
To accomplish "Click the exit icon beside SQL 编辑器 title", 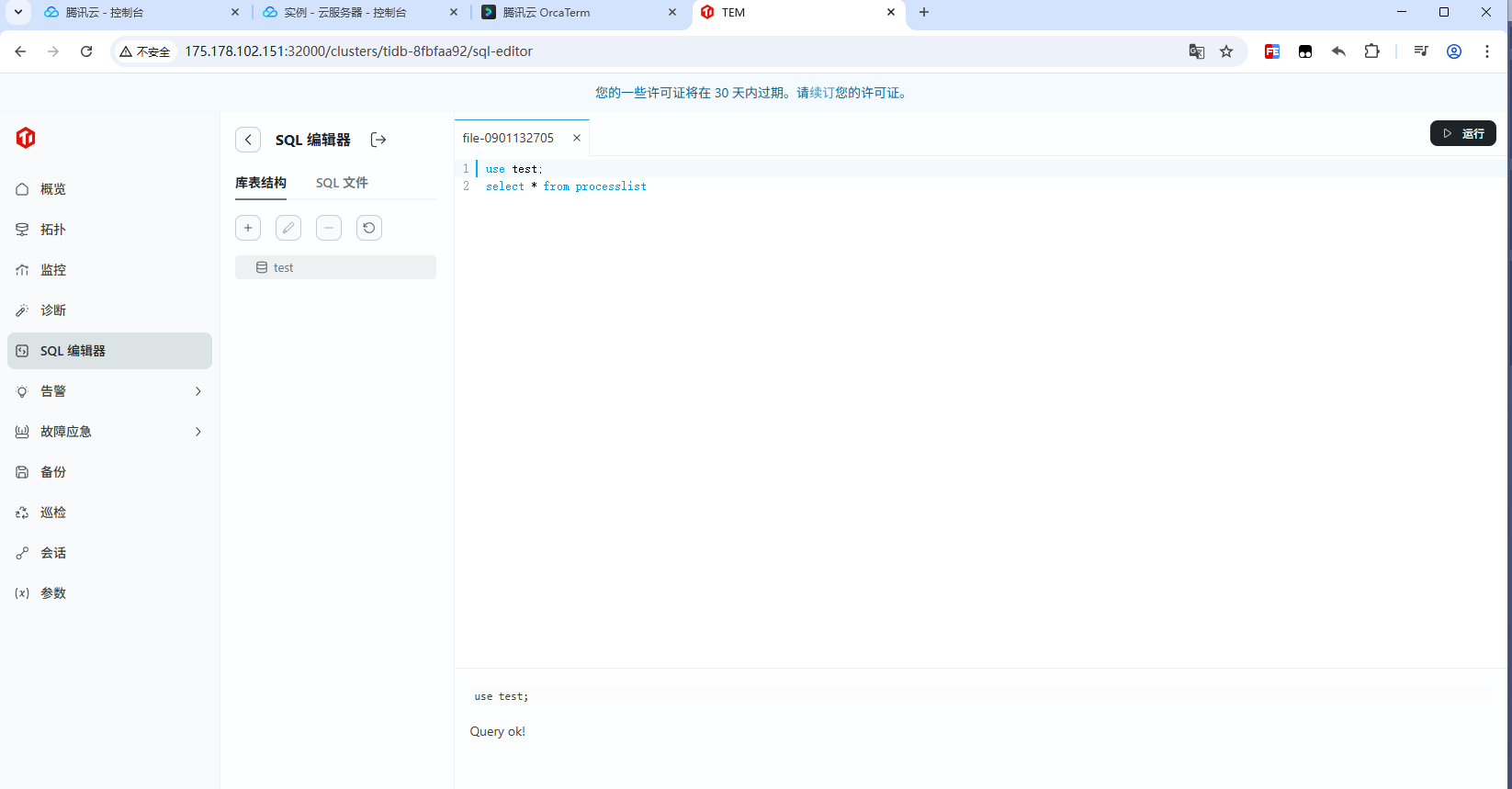I will pos(378,140).
